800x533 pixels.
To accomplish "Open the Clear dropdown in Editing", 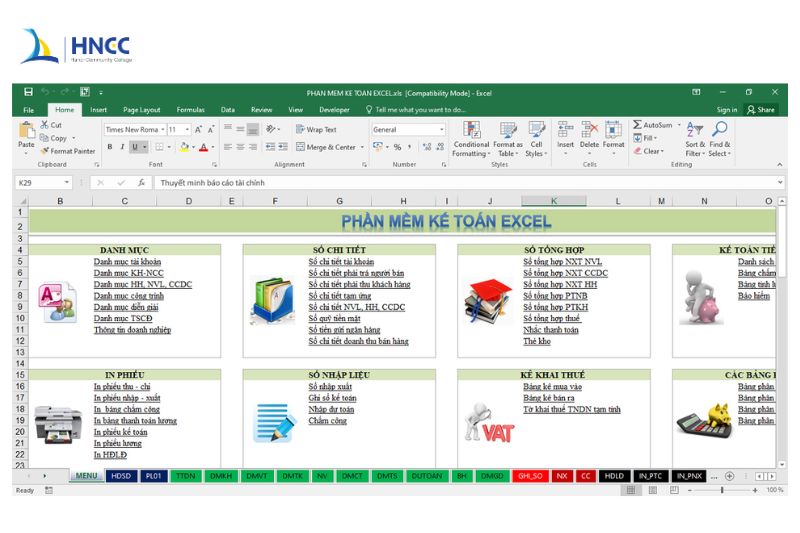I will pyautogui.click(x=649, y=151).
